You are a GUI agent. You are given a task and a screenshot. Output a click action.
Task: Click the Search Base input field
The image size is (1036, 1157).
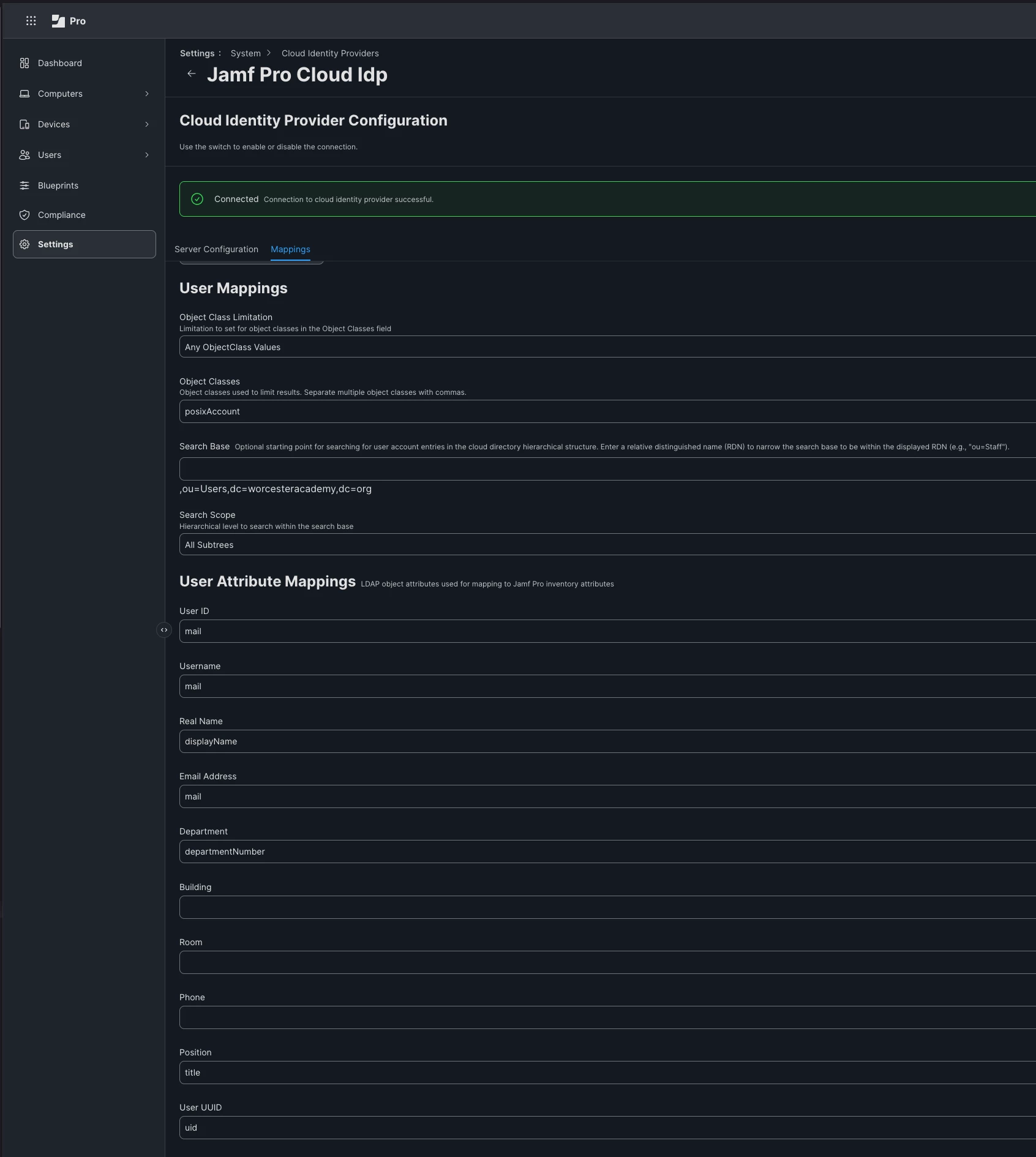[607, 469]
